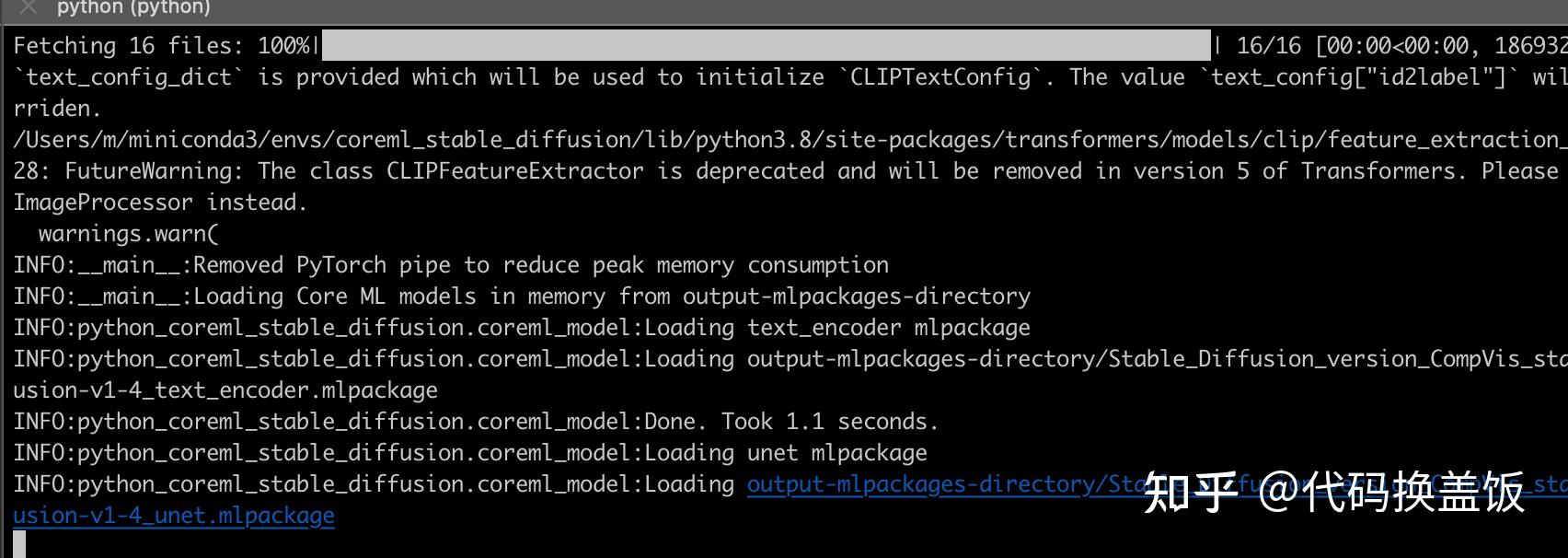Click the "Loading unet mlpackage" log line
This screenshot has width=1568, height=558.
785,453
